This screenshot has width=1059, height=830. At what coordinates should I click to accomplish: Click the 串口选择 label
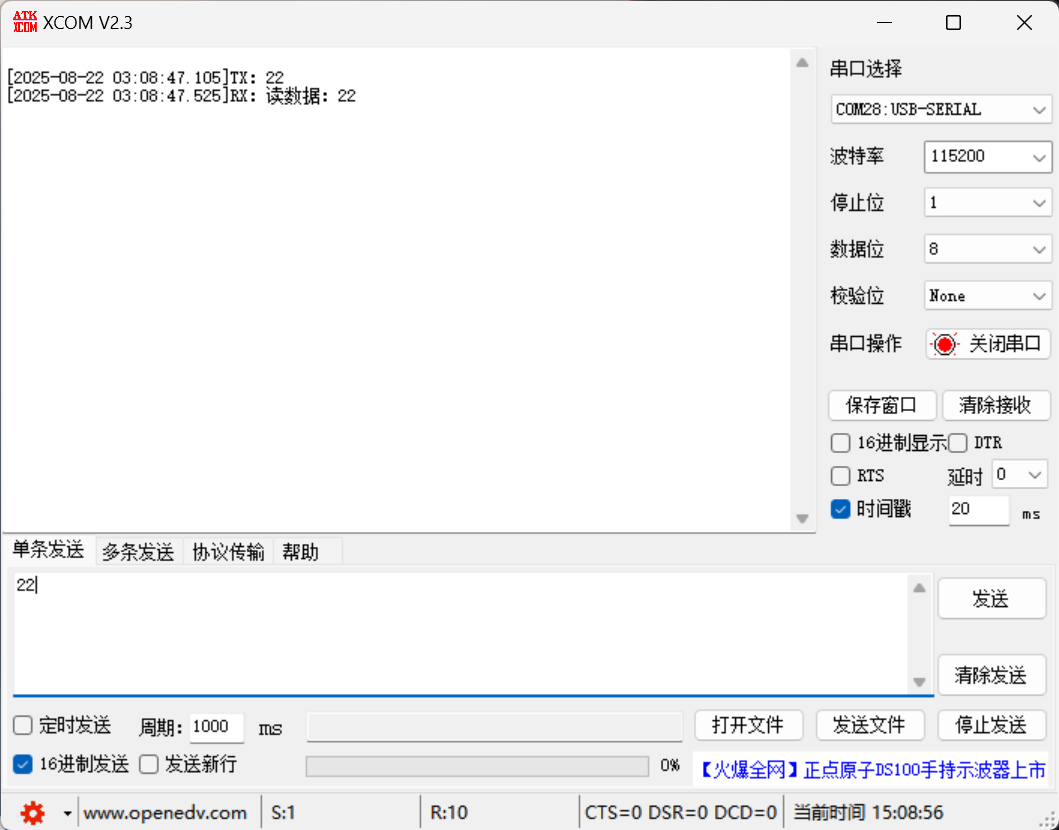866,69
